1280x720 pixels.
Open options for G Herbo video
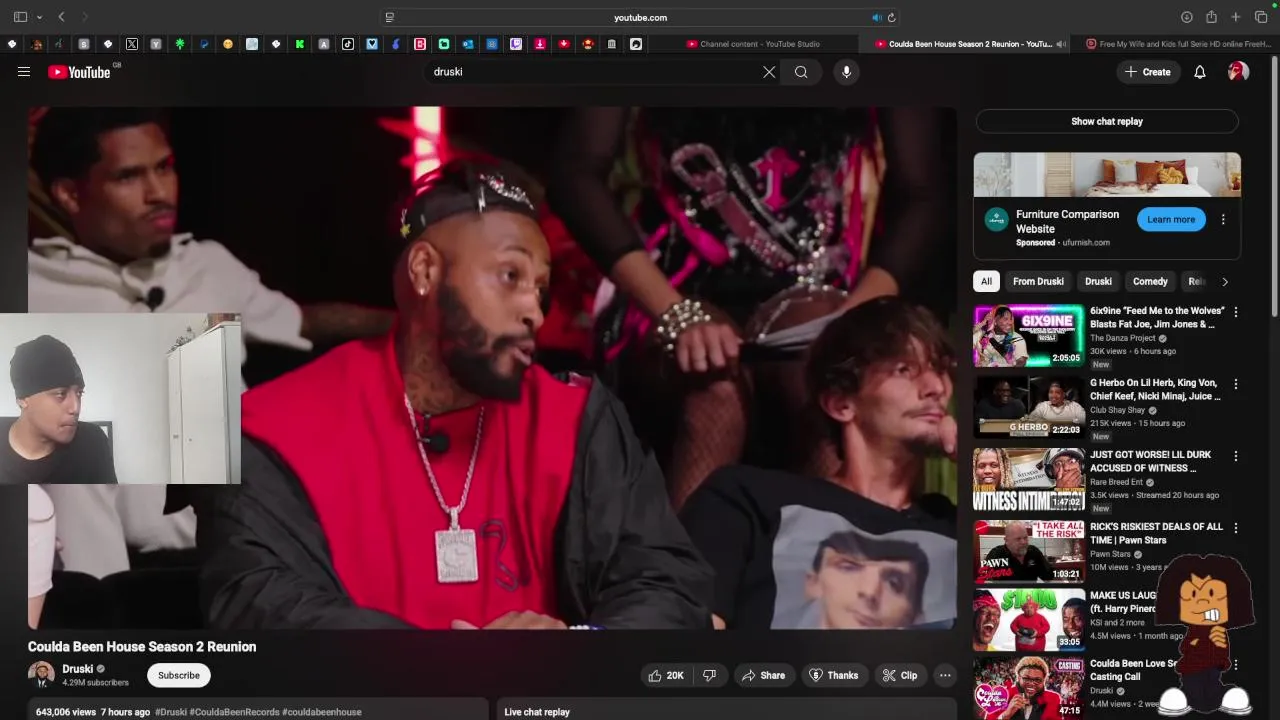click(1235, 384)
